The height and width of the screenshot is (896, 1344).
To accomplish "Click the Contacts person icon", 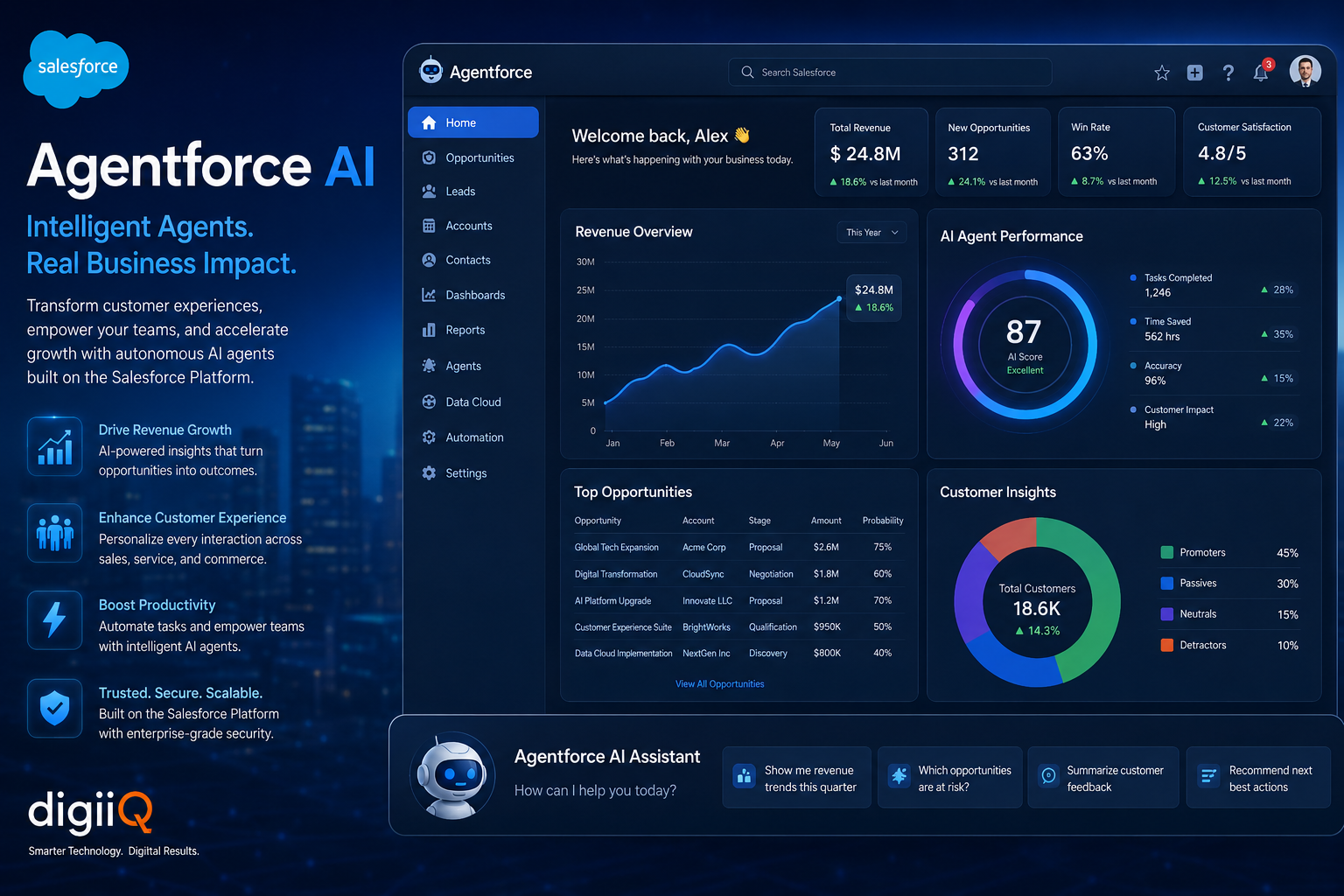I will click(x=429, y=260).
